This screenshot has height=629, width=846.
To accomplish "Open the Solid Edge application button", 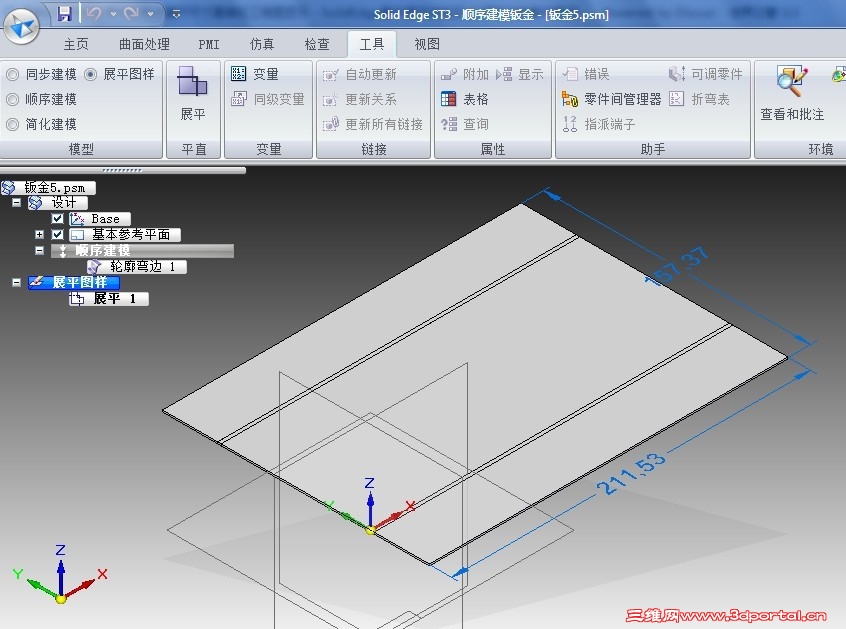I will [22, 25].
